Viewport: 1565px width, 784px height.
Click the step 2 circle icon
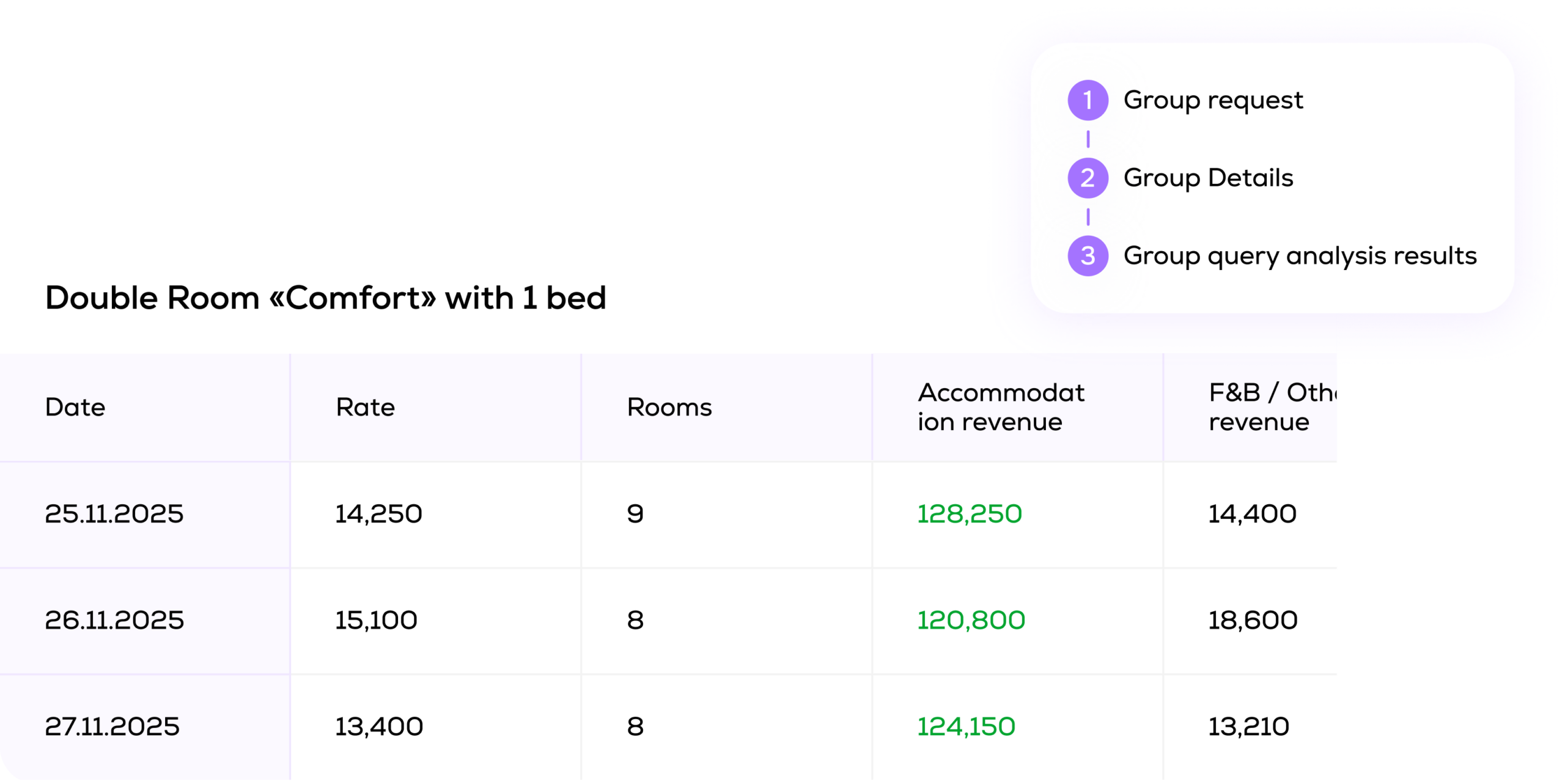click(x=1088, y=178)
